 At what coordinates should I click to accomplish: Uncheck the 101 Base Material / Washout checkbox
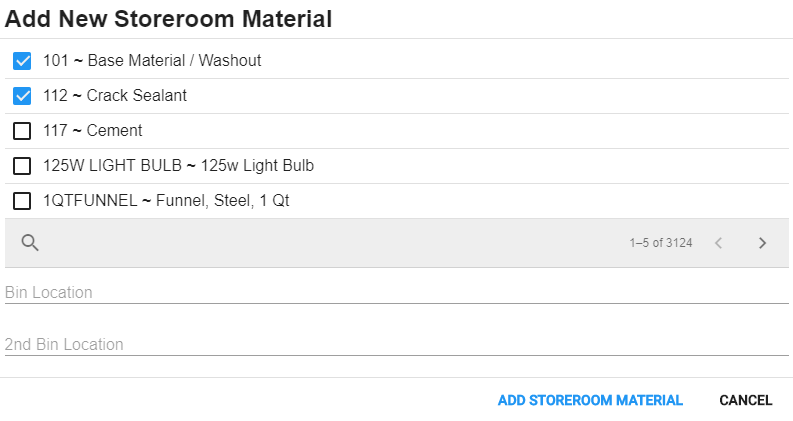(22, 61)
